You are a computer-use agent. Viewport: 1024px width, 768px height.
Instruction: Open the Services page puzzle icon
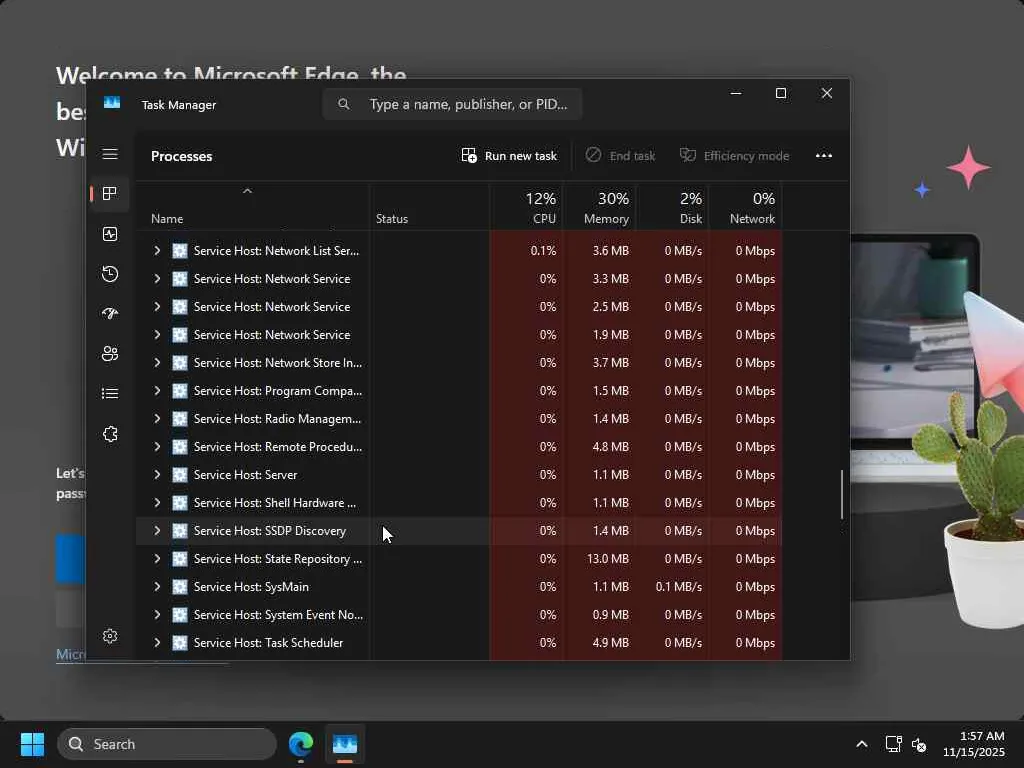click(x=110, y=434)
